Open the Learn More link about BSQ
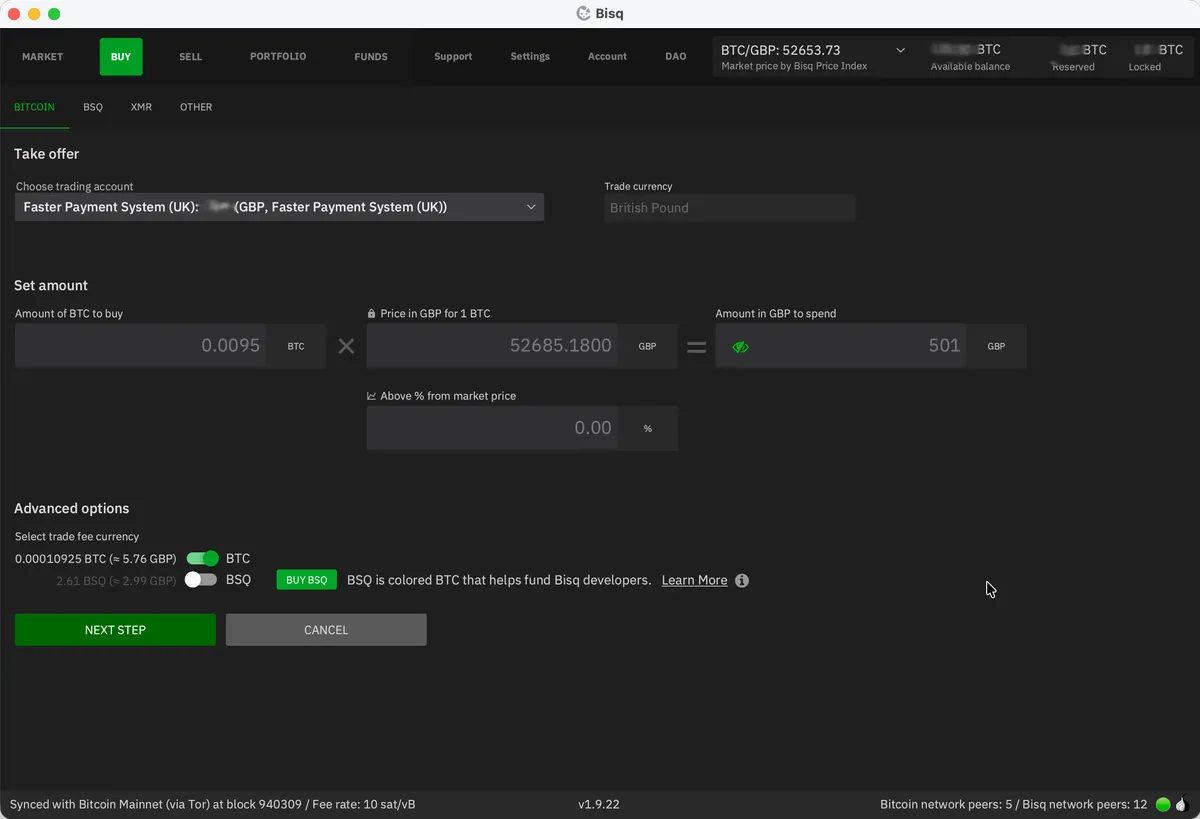Screen dimensions: 1200x819 pyautogui.click(x=694, y=580)
